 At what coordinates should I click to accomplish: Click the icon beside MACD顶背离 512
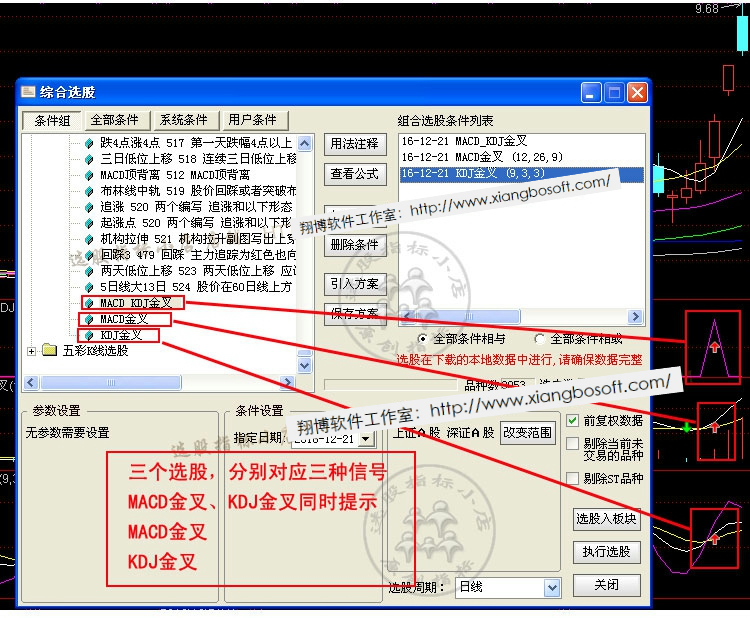89,175
